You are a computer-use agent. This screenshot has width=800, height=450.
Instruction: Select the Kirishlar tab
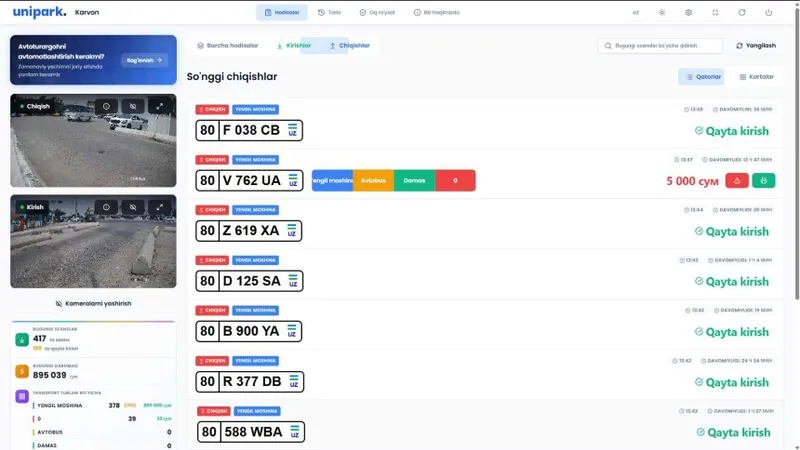coord(294,45)
